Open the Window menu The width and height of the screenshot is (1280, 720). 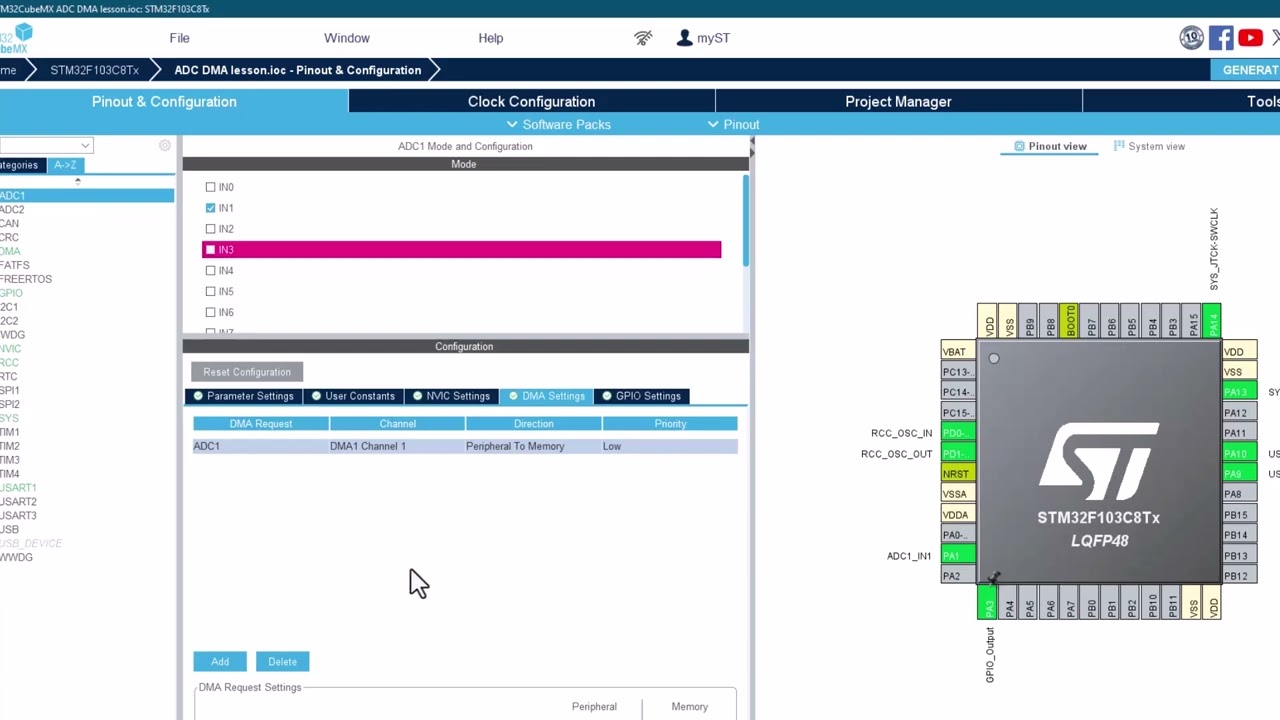click(x=347, y=38)
